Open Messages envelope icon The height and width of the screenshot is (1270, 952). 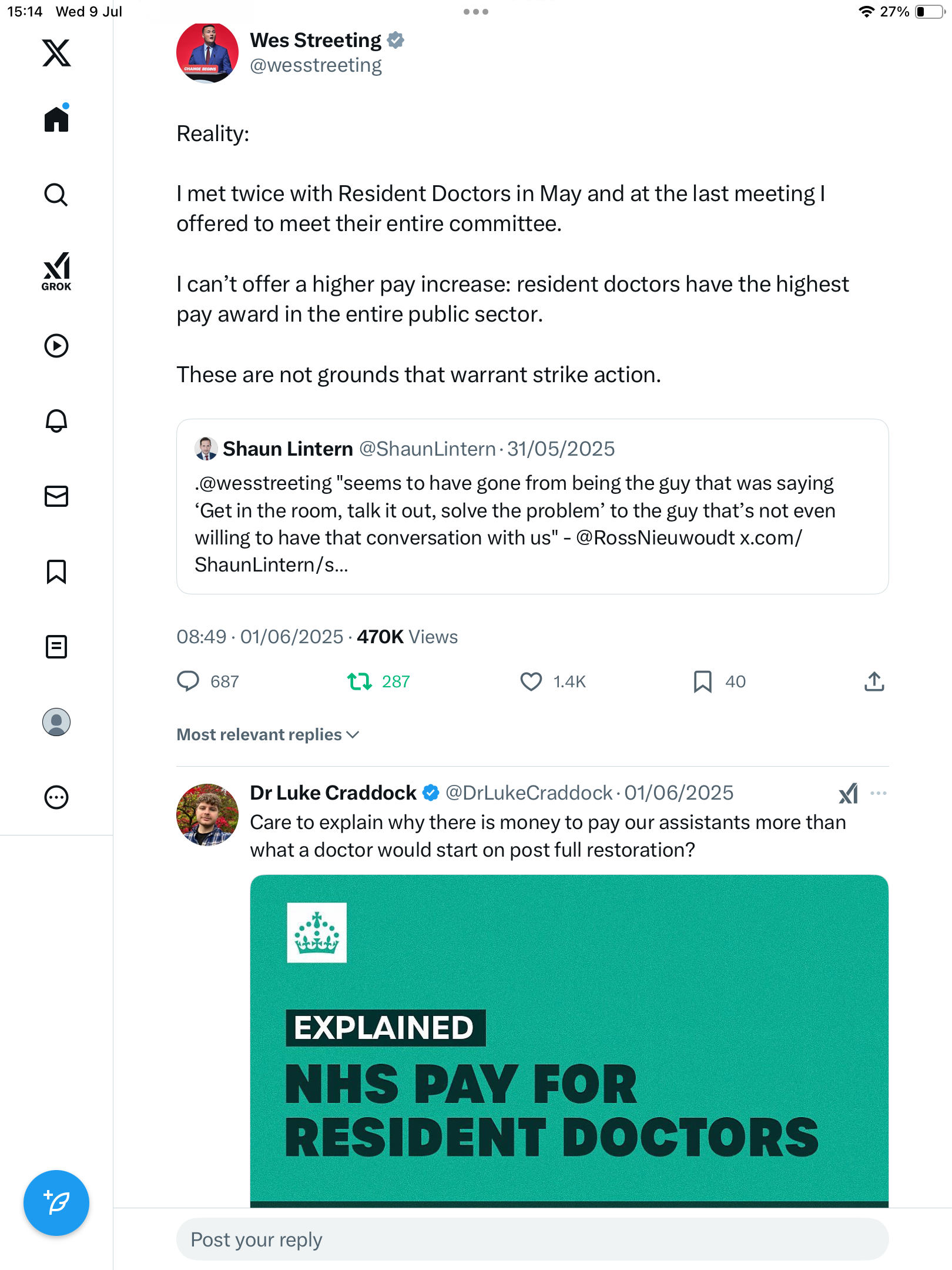pos(56,496)
